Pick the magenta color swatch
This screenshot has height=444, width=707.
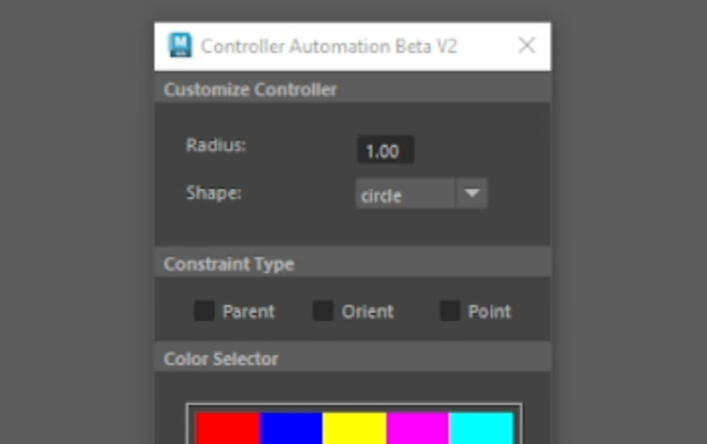[x=417, y=427]
